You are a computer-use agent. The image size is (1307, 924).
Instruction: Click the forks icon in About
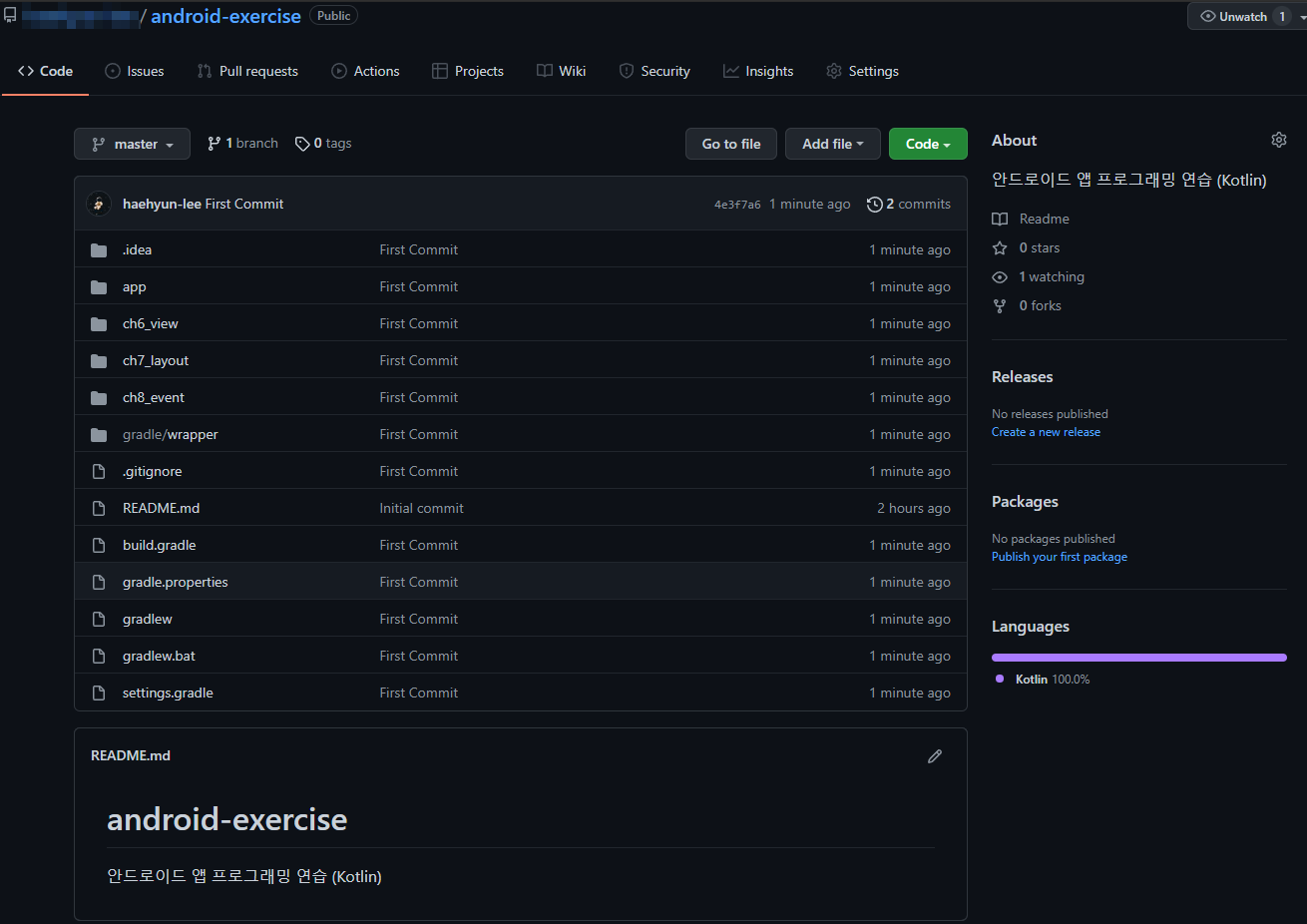pyautogui.click(x=1000, y=305)
